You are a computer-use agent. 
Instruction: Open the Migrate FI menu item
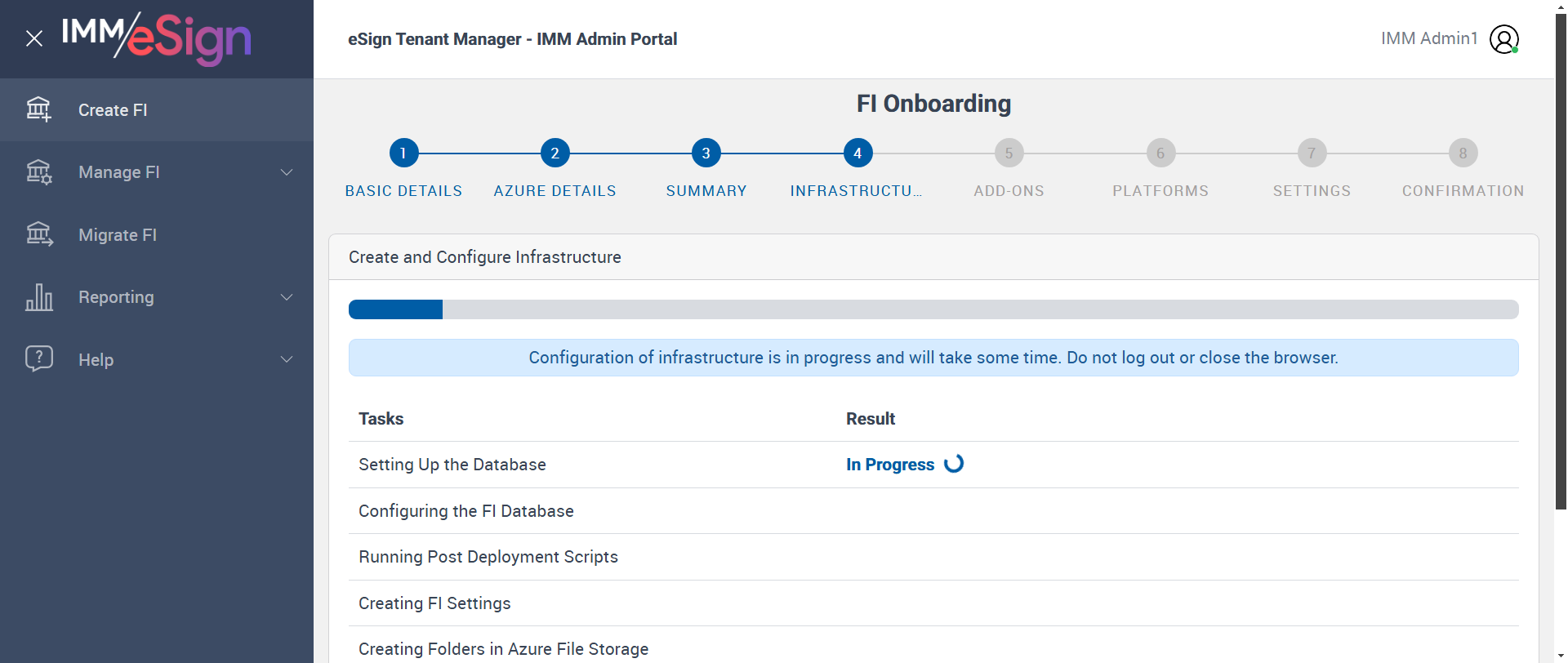click(118, 235)
